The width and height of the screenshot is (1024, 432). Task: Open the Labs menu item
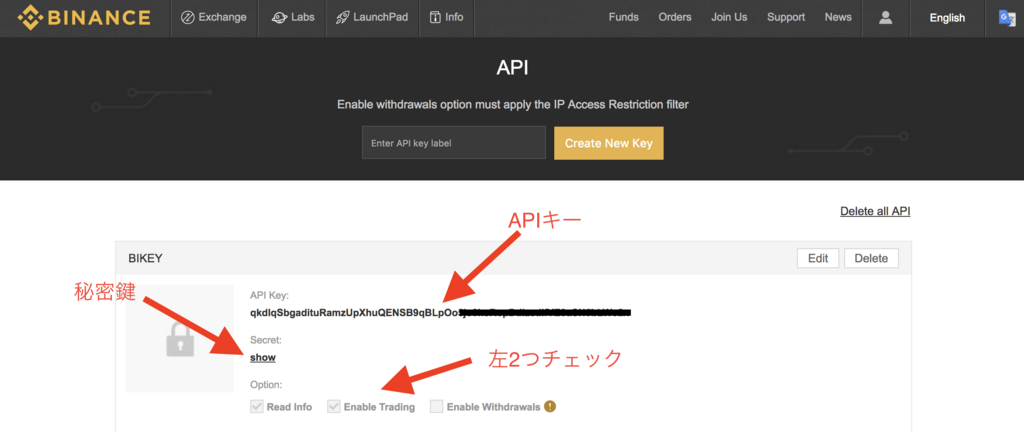tap(293, 18)
